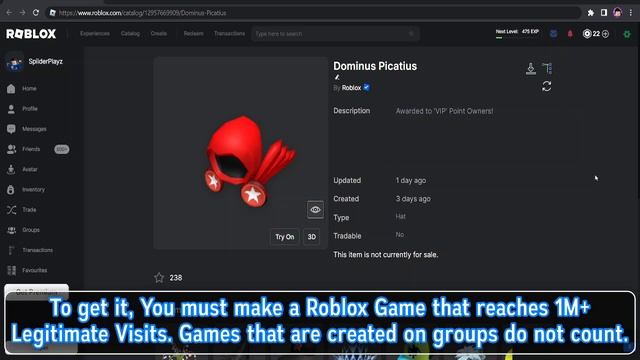This screenshot has height=360, width=640.
Task: Click the friends count badge
Action: [62, 149]
